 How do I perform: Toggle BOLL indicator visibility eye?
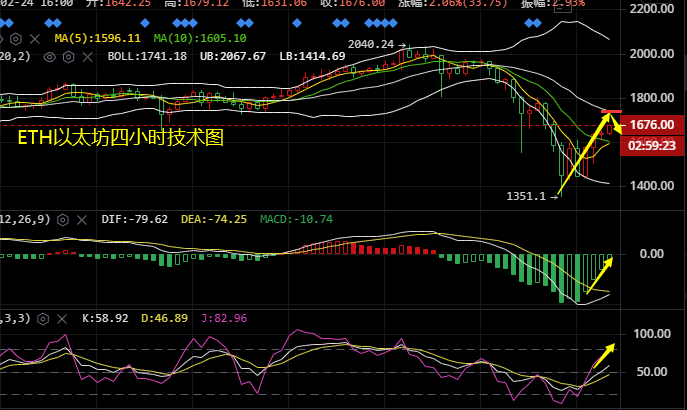[x=50, y=57]
